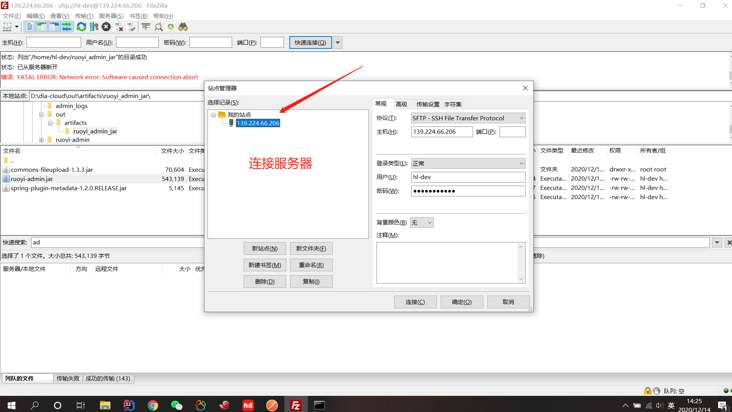
Task: Click the 重命名(R) button
Action: coord(311,265)
